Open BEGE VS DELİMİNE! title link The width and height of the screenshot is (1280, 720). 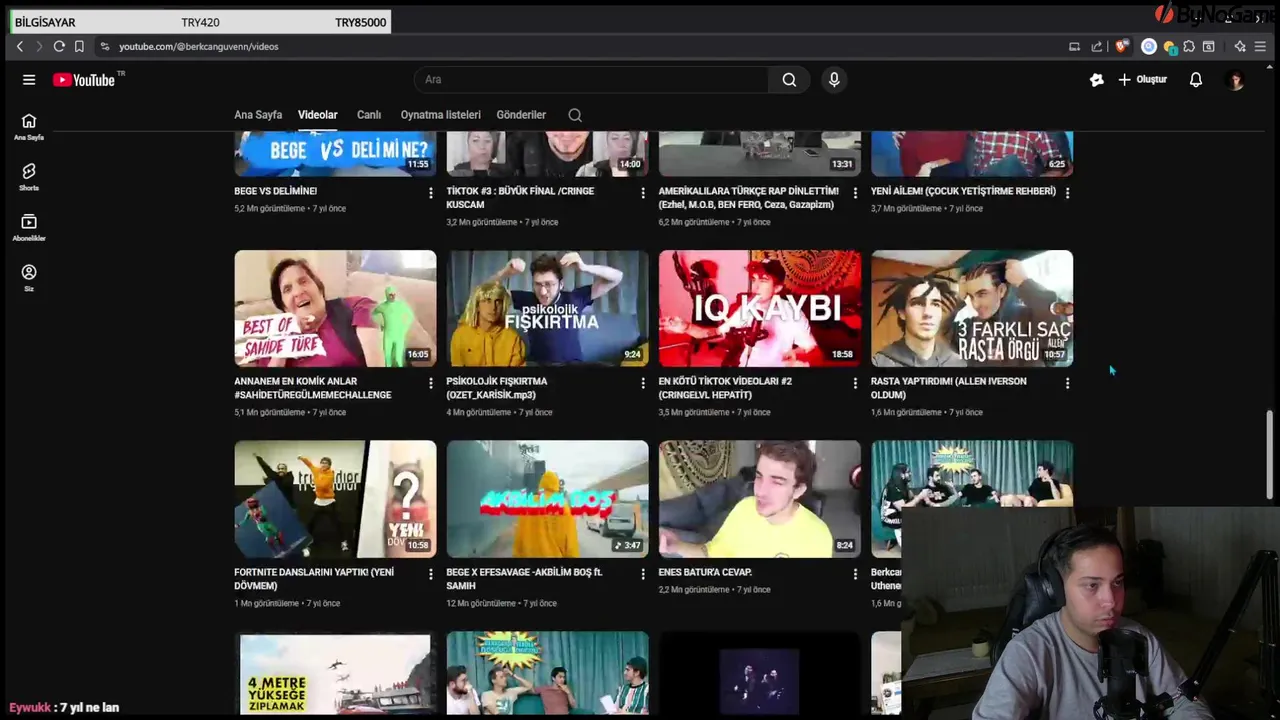click(x=275, y=191)
